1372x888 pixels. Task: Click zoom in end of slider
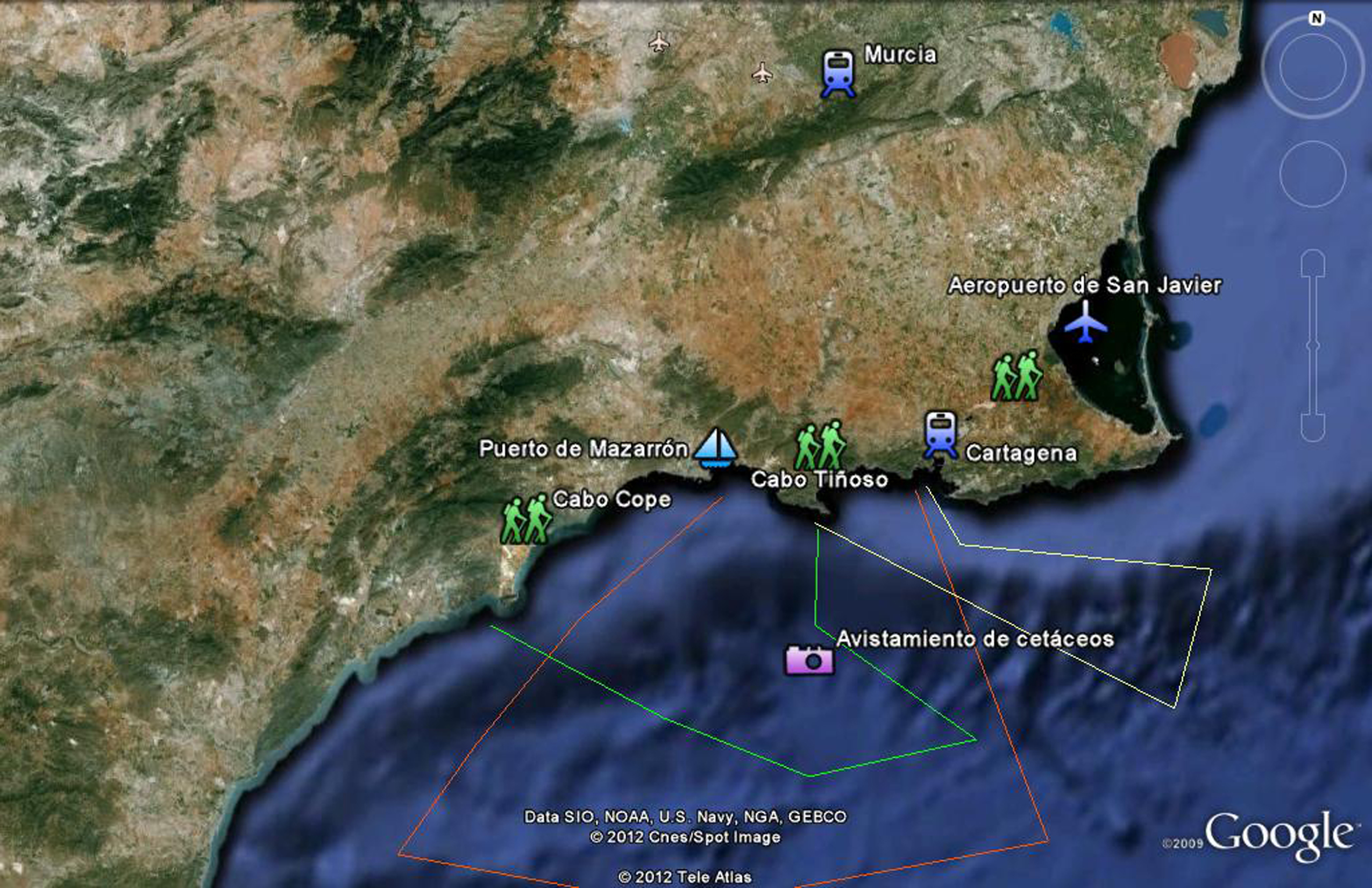tap(1313, 262)
